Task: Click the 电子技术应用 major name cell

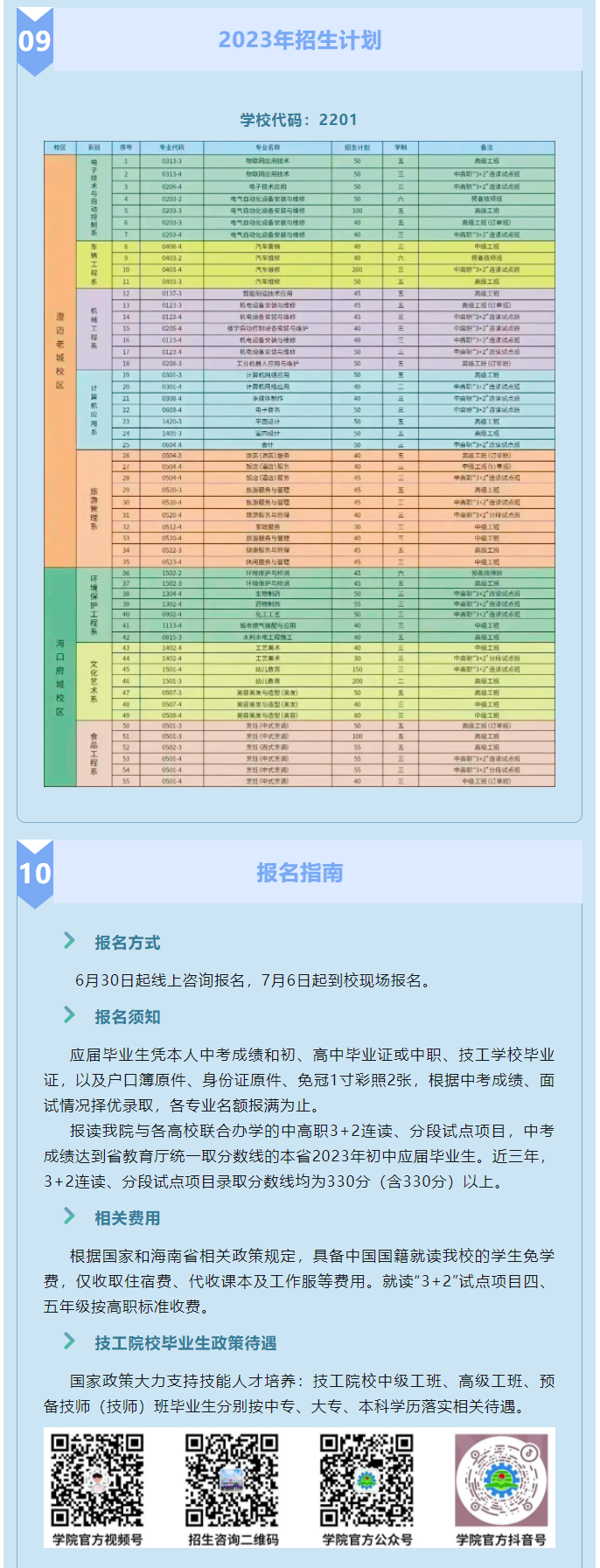Action: click(x=268, y=186)
